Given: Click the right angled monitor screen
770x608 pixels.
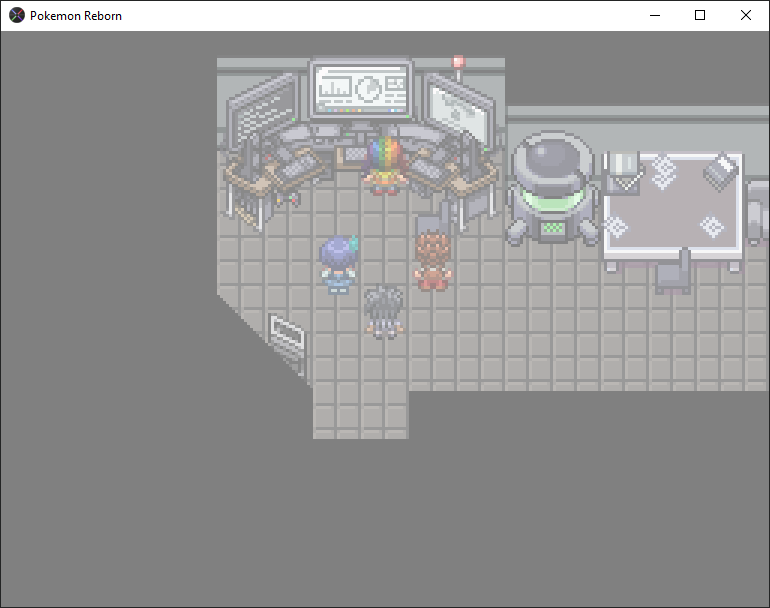Looking at the screenshot, I should 459,111.
